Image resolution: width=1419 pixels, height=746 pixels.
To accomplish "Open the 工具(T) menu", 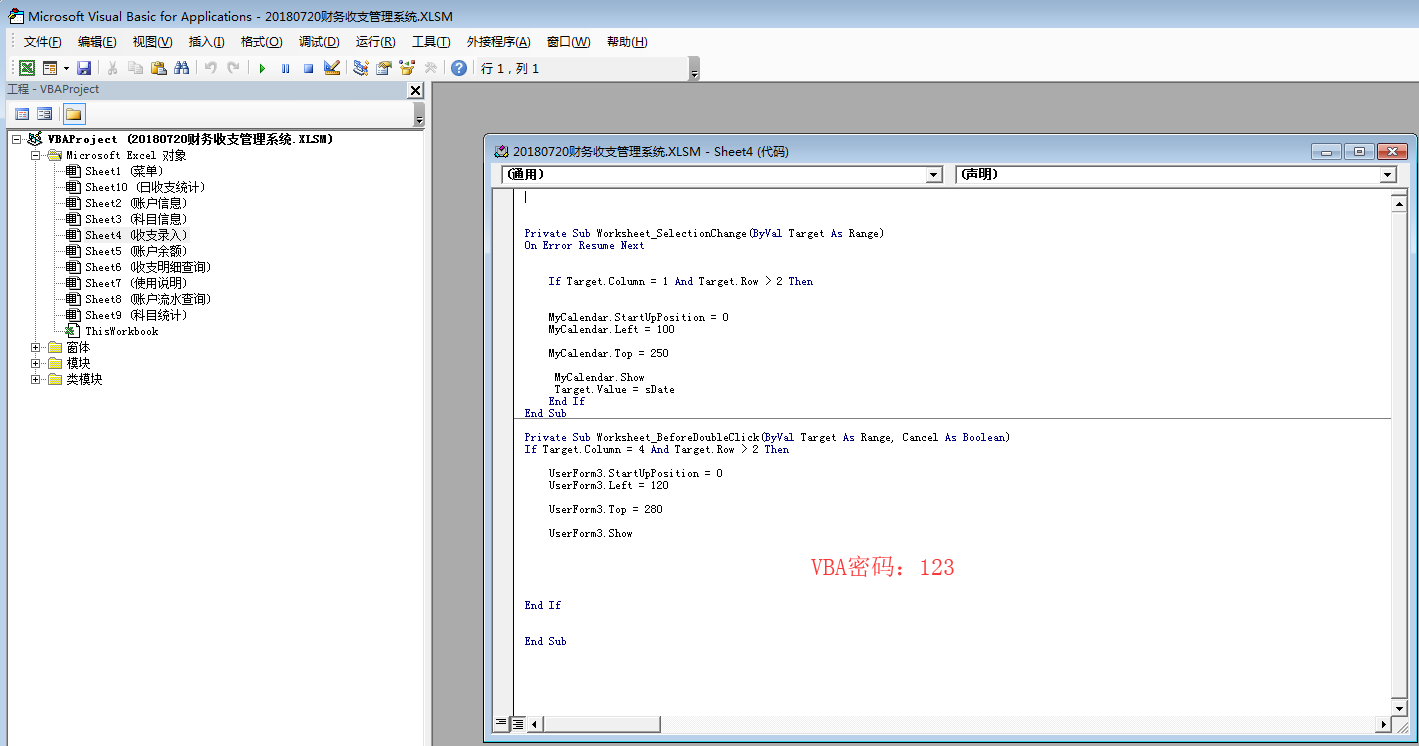I will [x=431, y=42].
